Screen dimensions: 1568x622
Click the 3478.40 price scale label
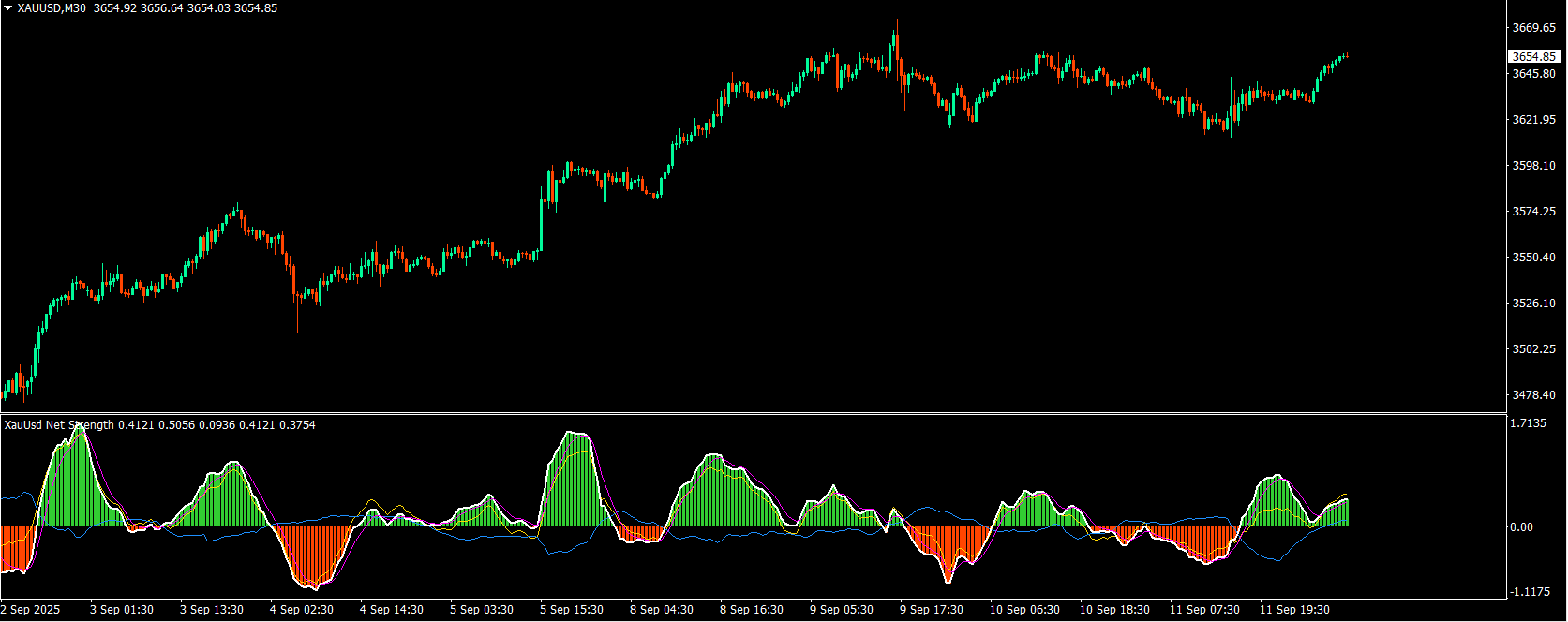1534,395
